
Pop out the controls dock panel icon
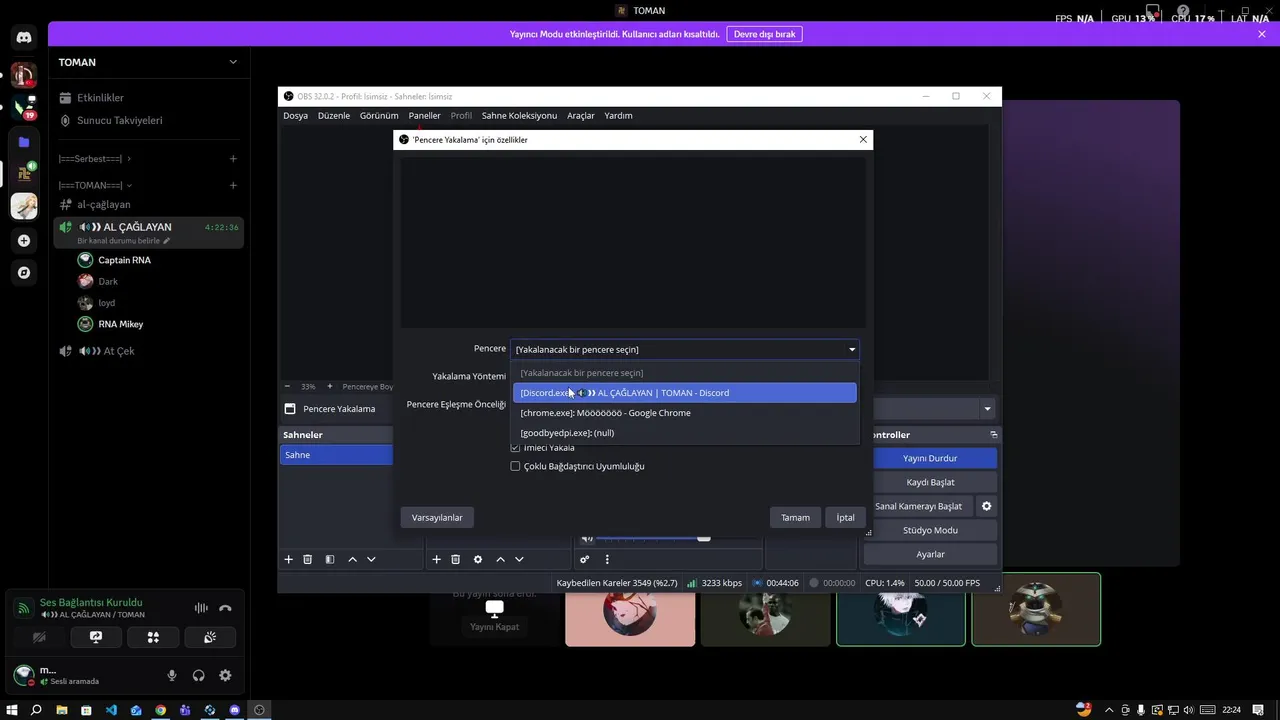(993, 435)
